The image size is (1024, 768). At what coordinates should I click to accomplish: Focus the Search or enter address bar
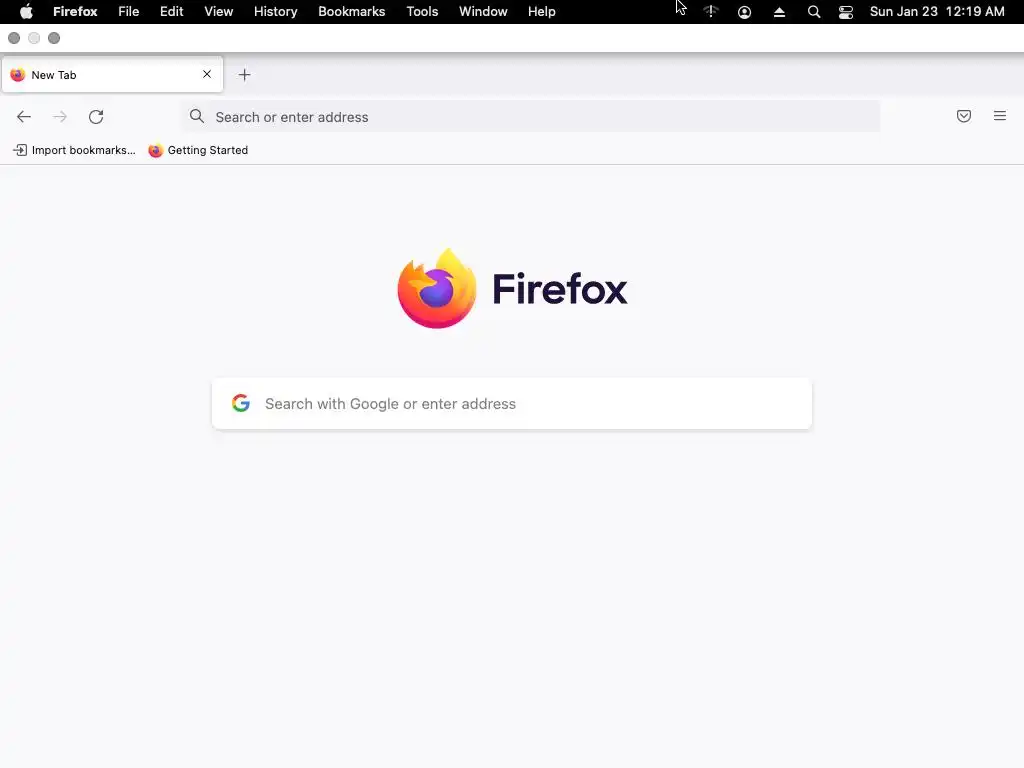pos(530,116)
